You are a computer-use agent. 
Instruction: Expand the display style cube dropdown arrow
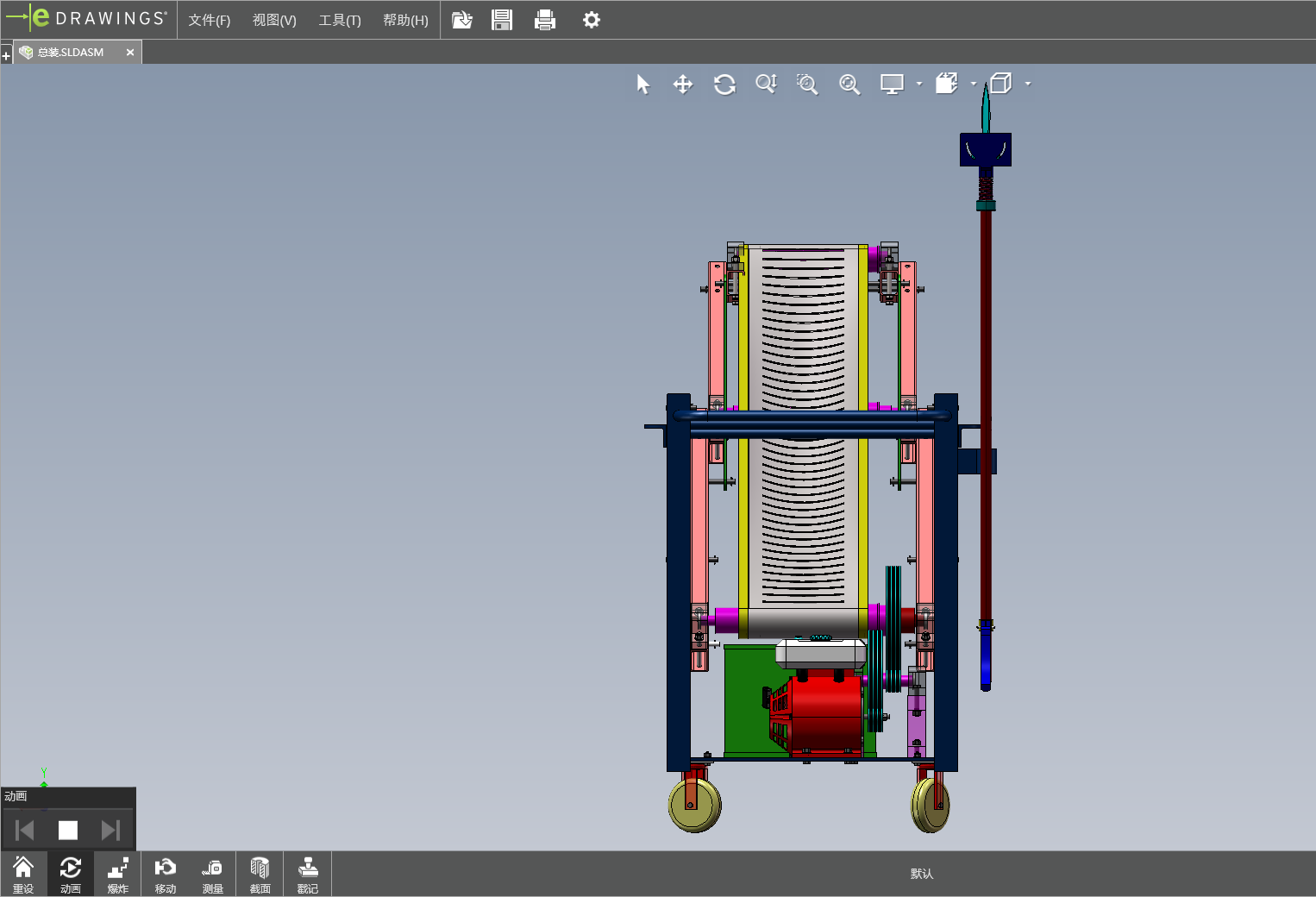[1028, 85]
